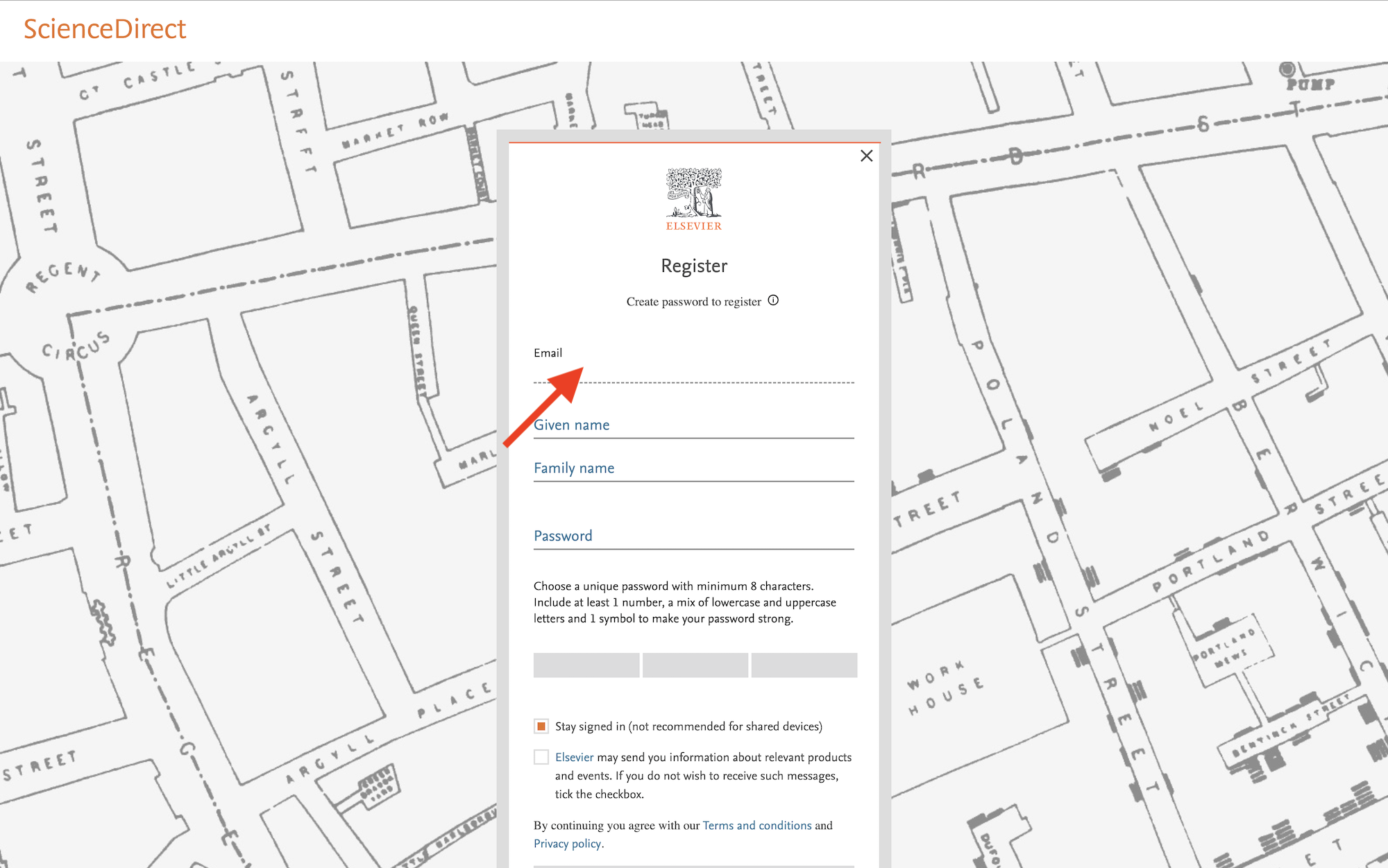
Task: Click the Stay signed in label text
Action: pos(688,726)
